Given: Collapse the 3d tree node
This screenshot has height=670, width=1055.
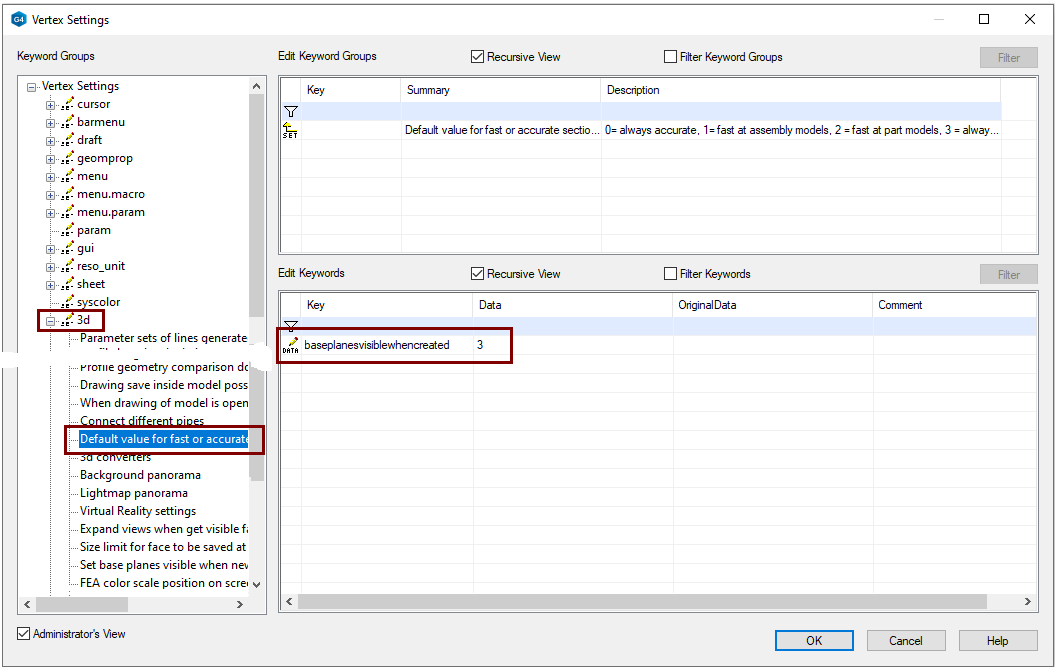Looking at the screenshot, I should 50,320.
